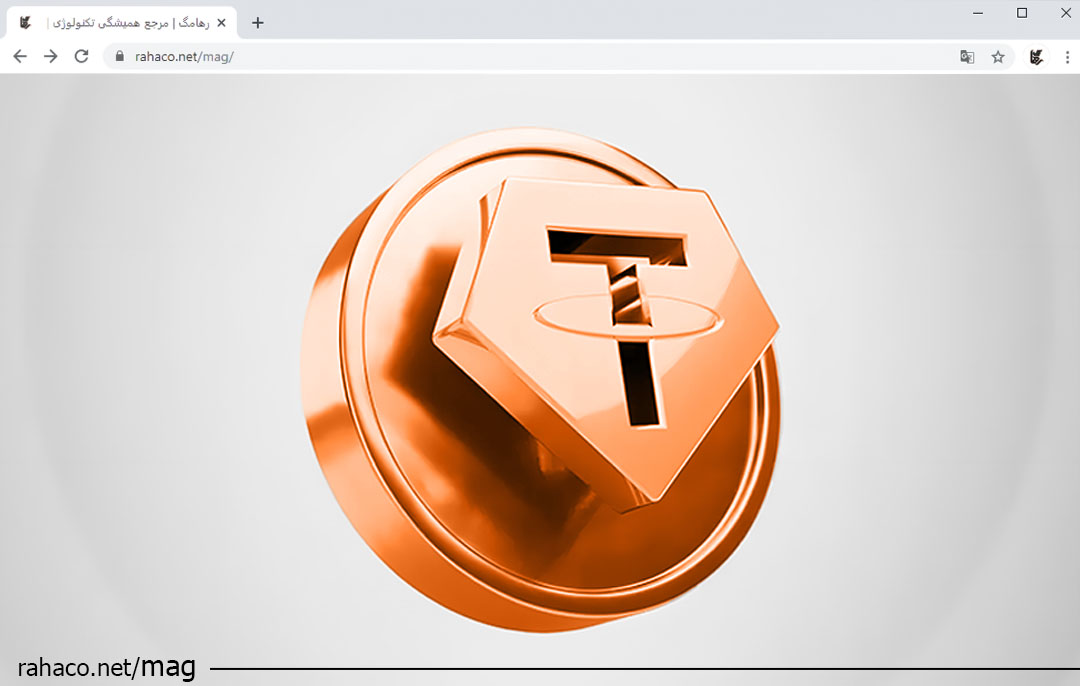This screenshot has width=1080, height=686.
Task: Close the browser window
Action: click(x=1066, y=13)
